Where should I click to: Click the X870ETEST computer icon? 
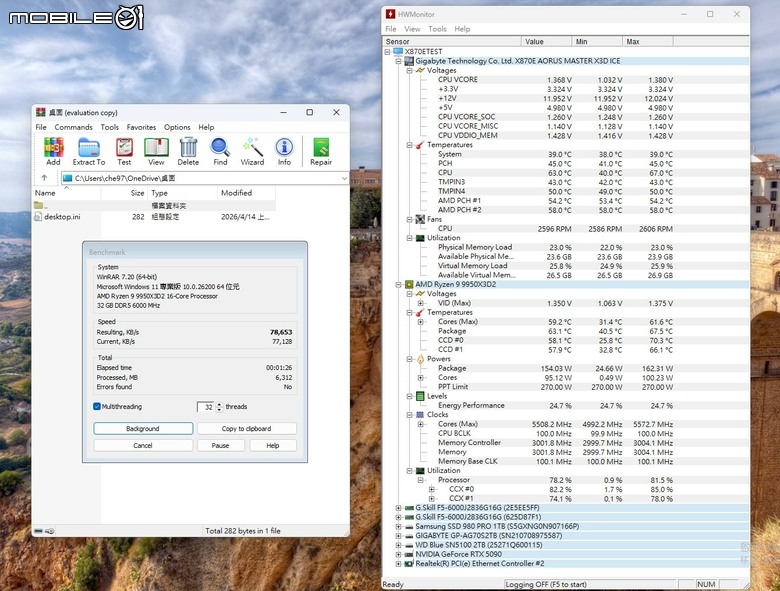pyautogui.click(x=398, y=52)
